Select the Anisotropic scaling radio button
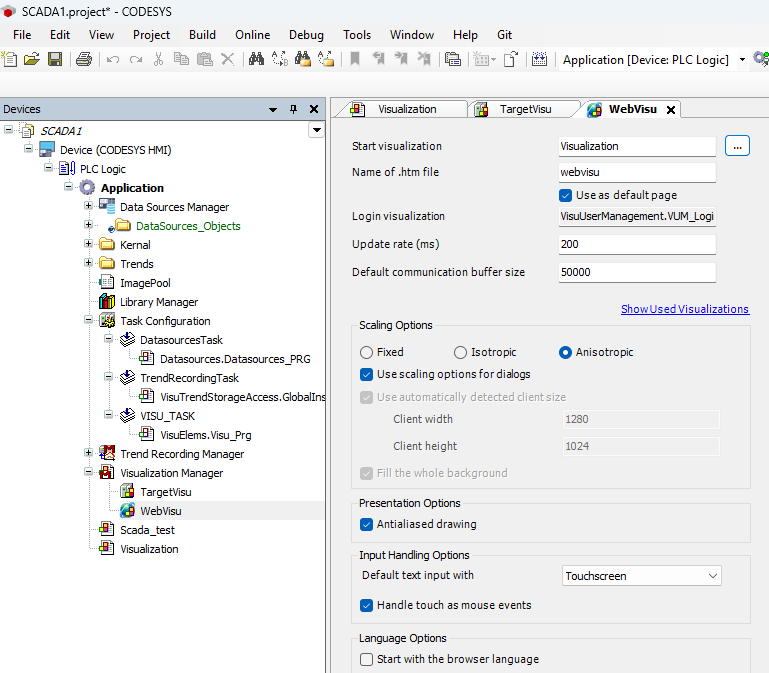Screen dimensions: 769x673 (565, 352)
